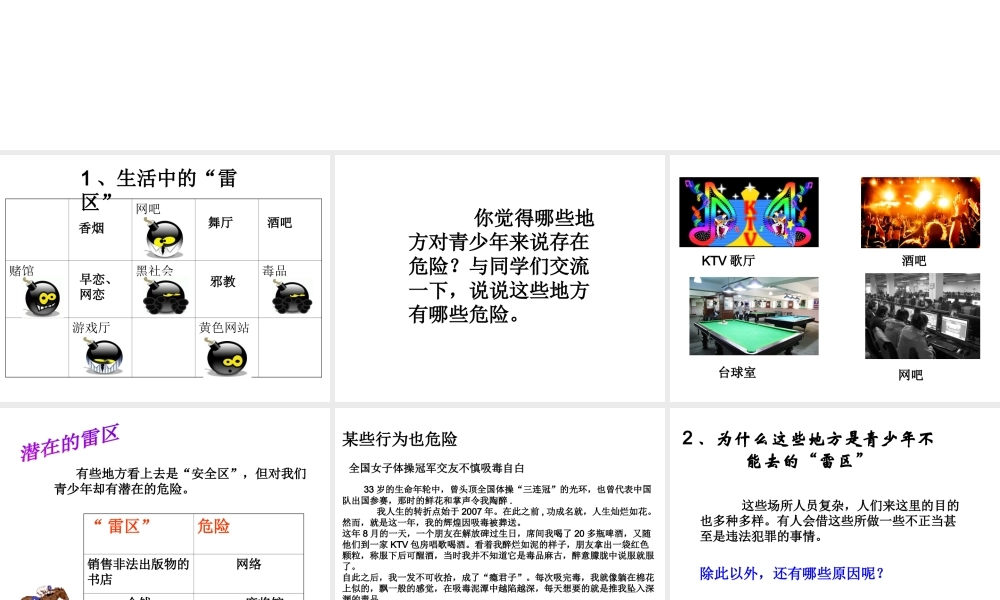Click the bomb icon under 网吧 table cell
Viewport: 1000px width, 600px height.
pyautogui.click(x=164, y=237)
